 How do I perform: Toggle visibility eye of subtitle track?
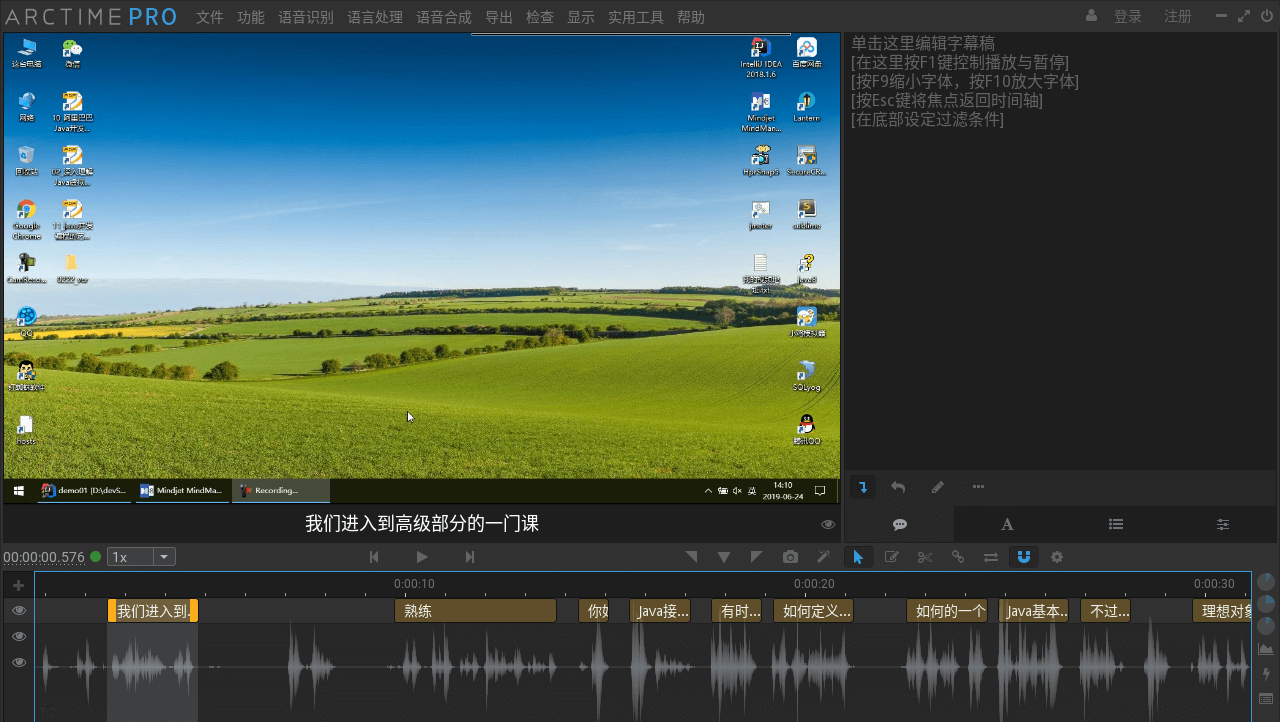(x=18, y=611)
